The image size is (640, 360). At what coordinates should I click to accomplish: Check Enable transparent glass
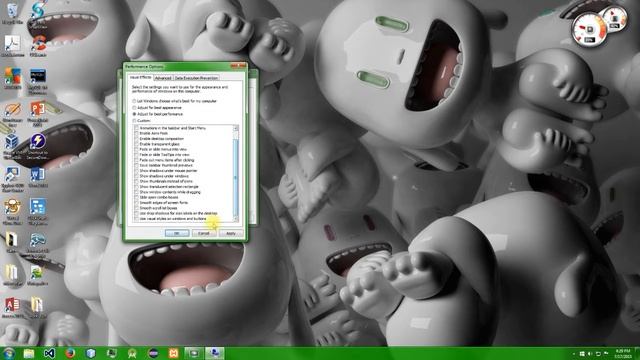137,144
